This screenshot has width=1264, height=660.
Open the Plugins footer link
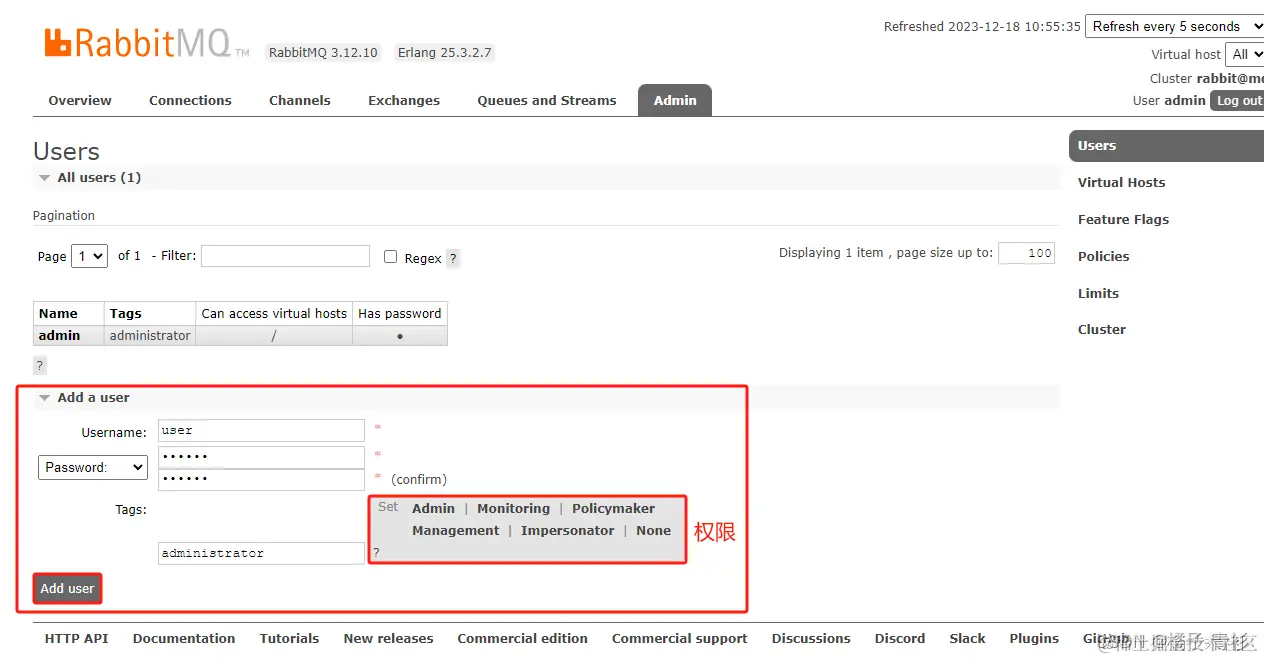coord(1034,638)
